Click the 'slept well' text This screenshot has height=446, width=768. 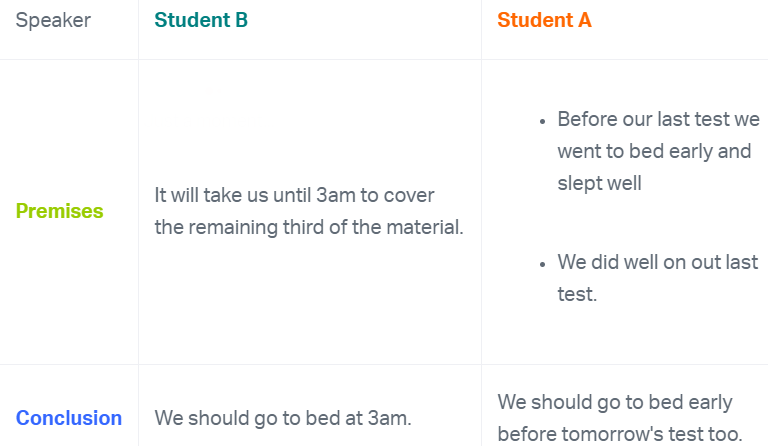(x=599, y=183)
